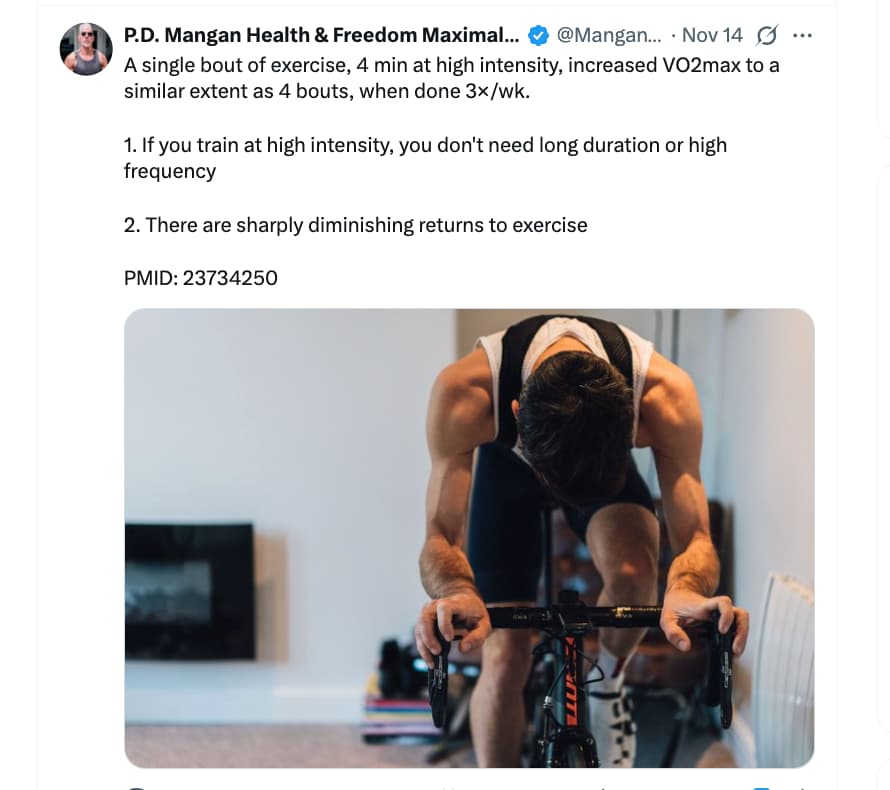The height and width of the screenshot is (790, 890).
Task: Click P.D. Mangan's profile avatar
Action: 86,49
